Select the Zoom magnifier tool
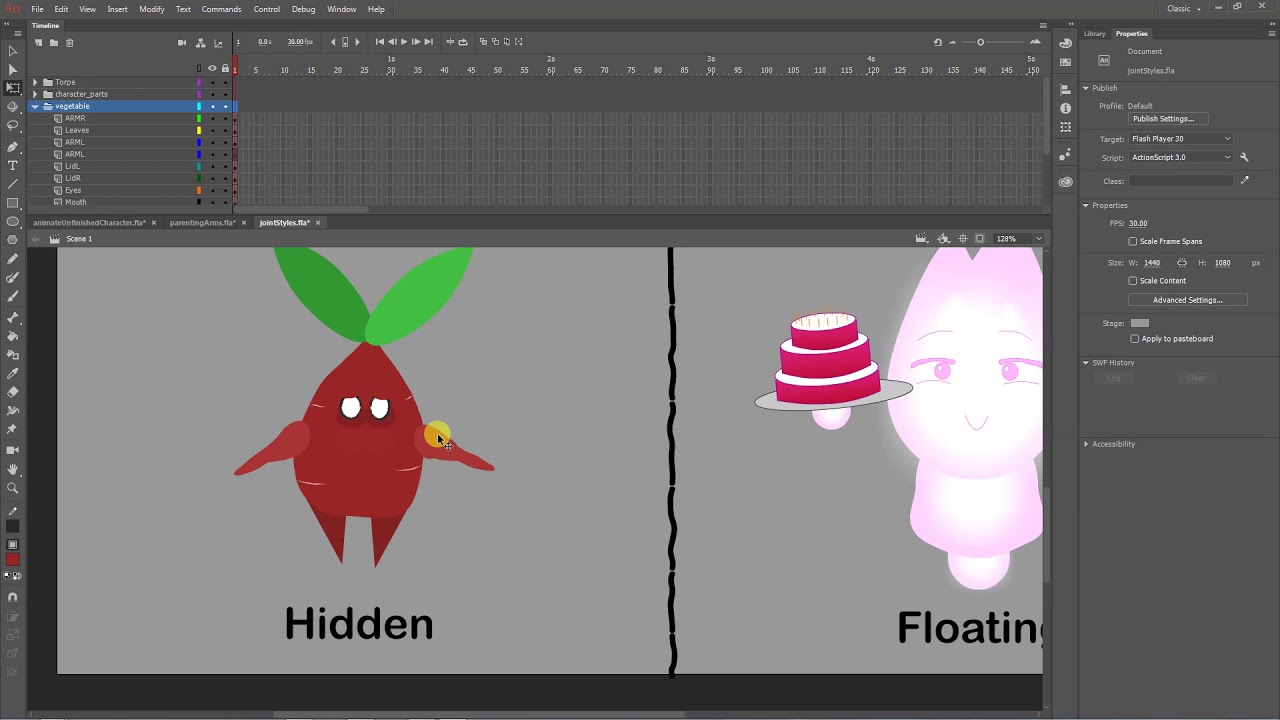 [x=12, y=488]
